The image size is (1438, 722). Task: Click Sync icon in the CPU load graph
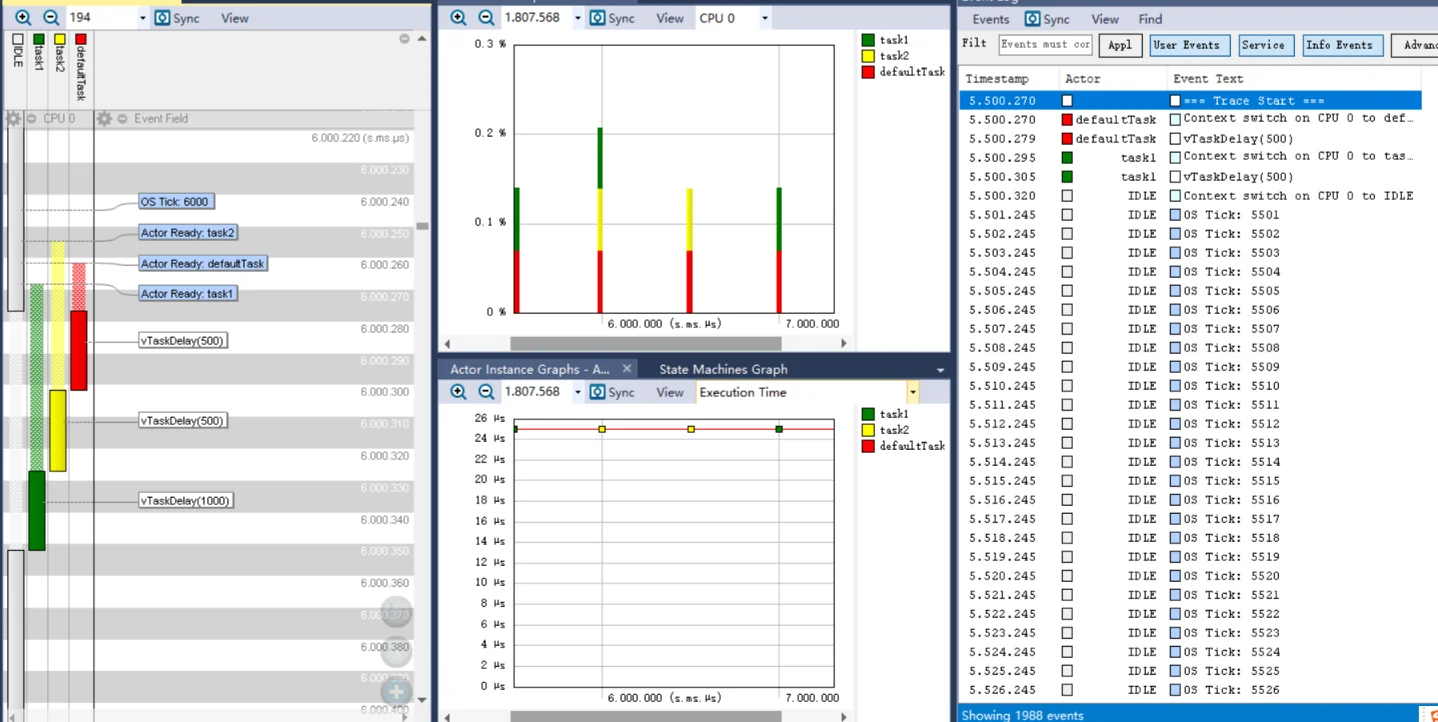click(x=598, y=18)
